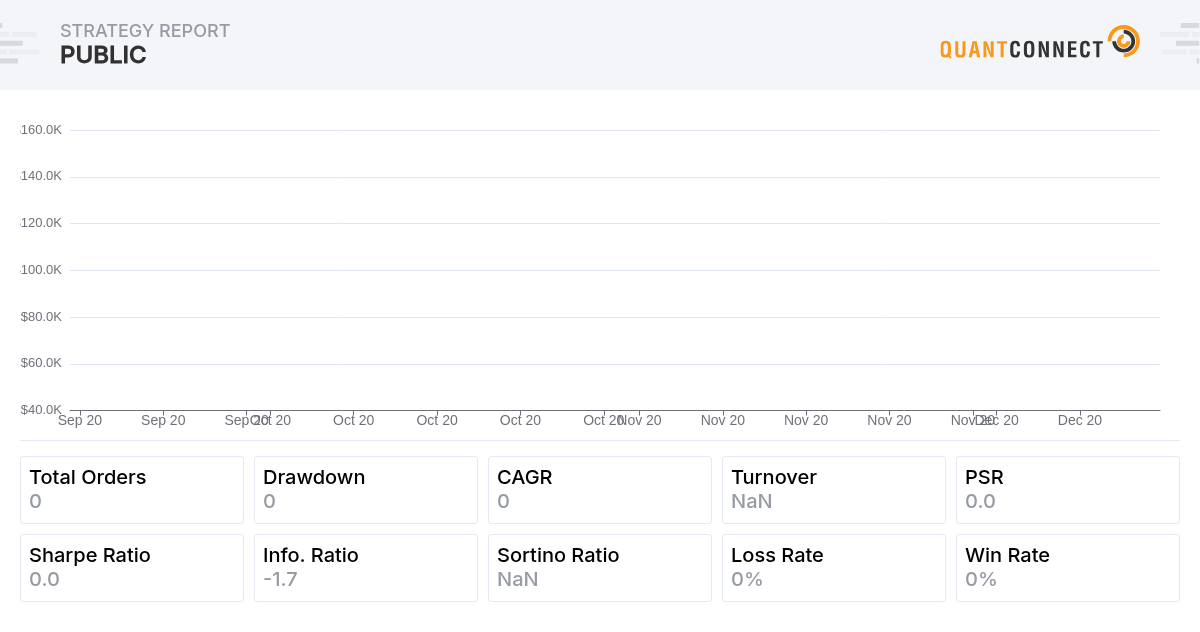Click the PSR label

click(x=984, y=477)
